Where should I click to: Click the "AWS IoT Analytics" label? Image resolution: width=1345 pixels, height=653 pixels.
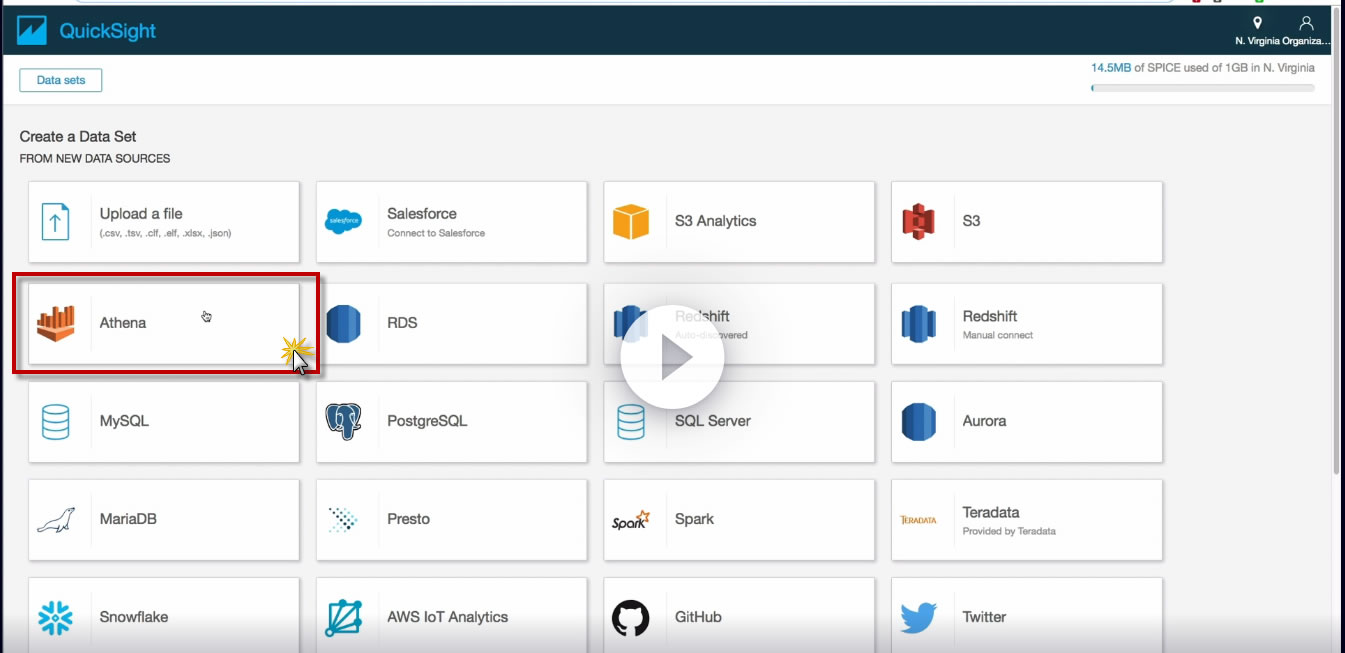(448, 617)
